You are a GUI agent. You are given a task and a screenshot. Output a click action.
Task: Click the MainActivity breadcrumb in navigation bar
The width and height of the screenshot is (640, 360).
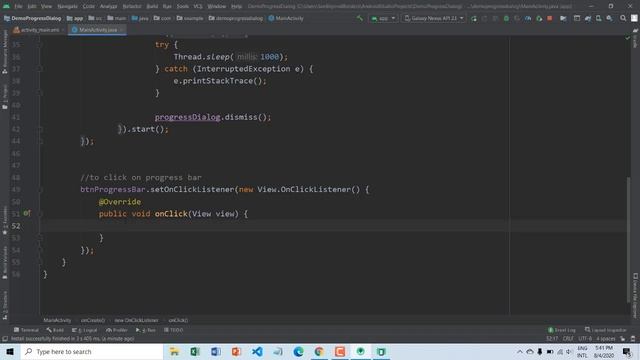(286, 18)
